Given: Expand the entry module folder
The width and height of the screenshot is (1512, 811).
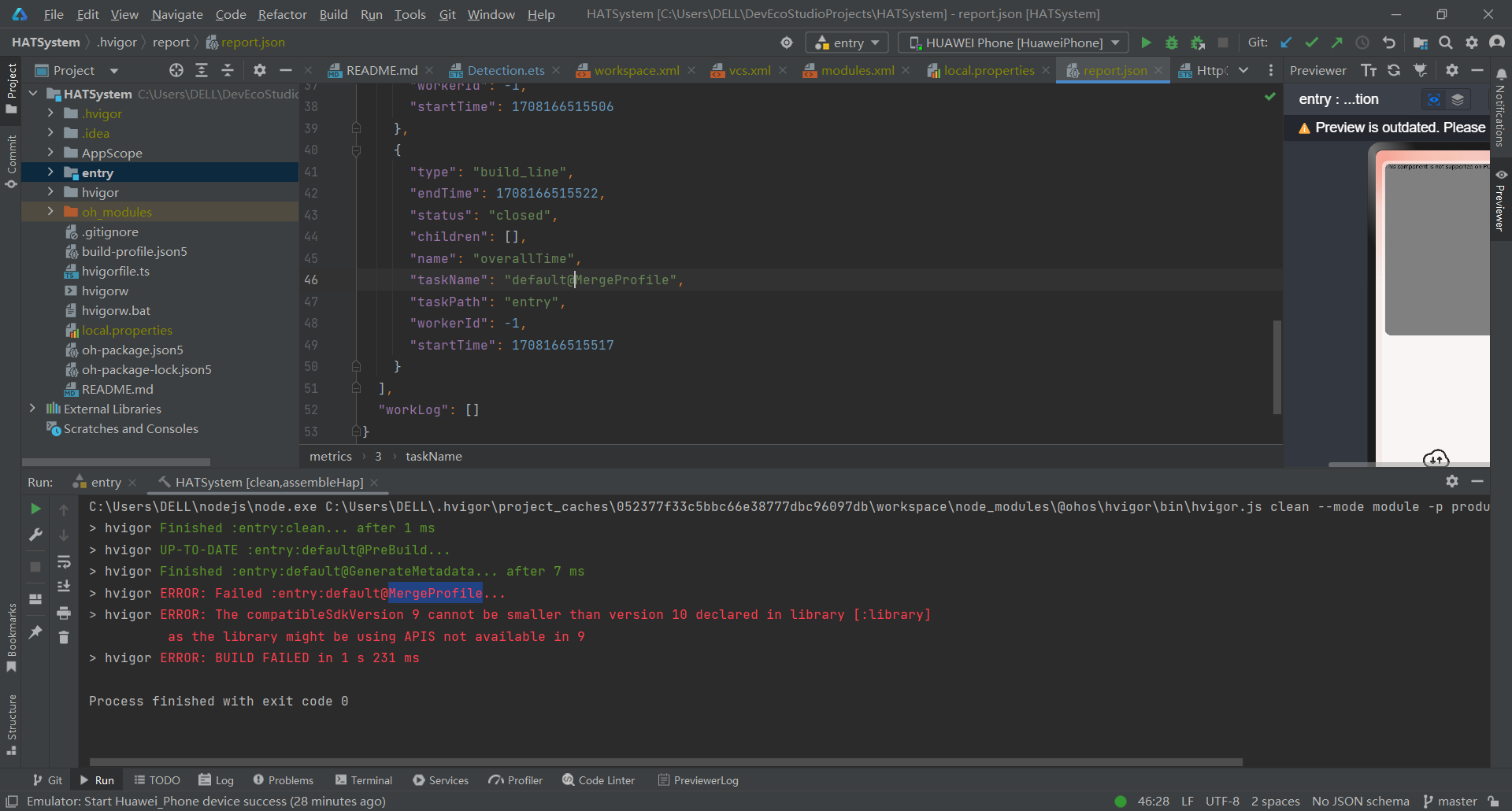Looking at the screenshot, I should (50, 172).
